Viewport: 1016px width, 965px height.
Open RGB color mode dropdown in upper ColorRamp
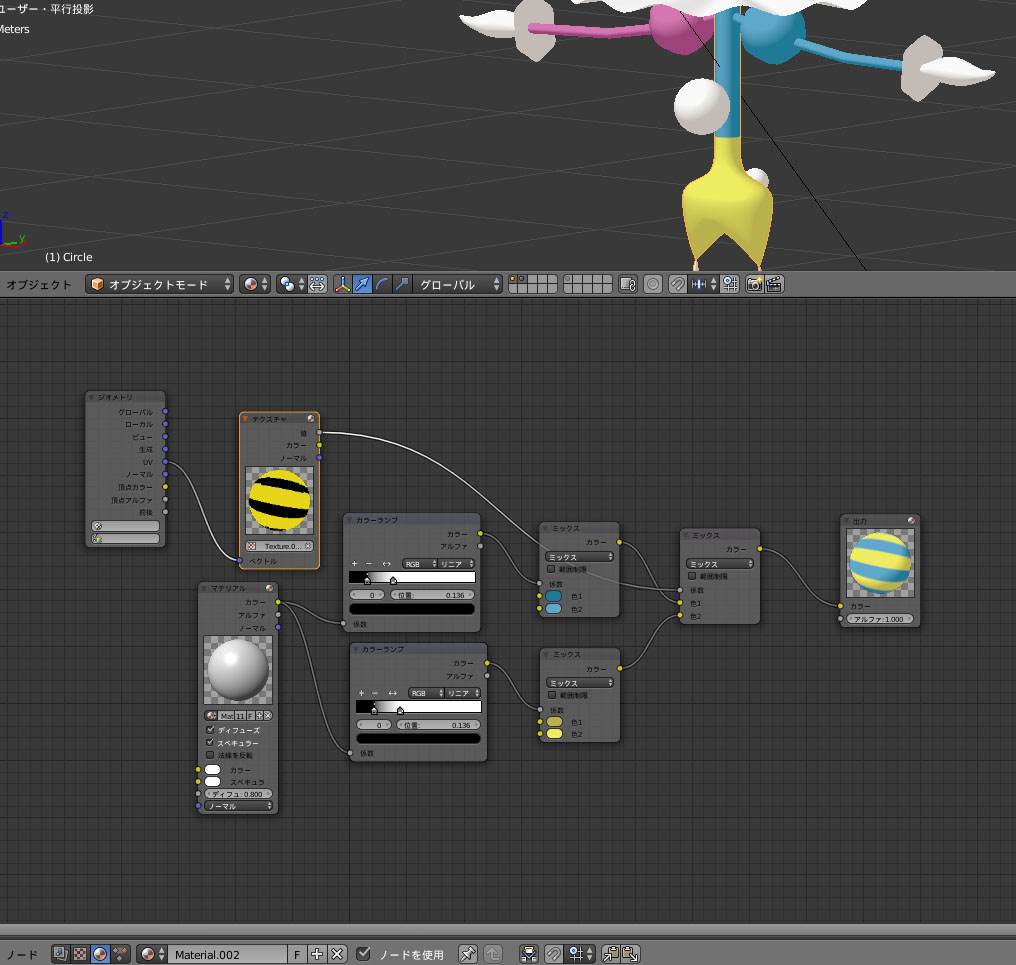(x=420, y=564)
